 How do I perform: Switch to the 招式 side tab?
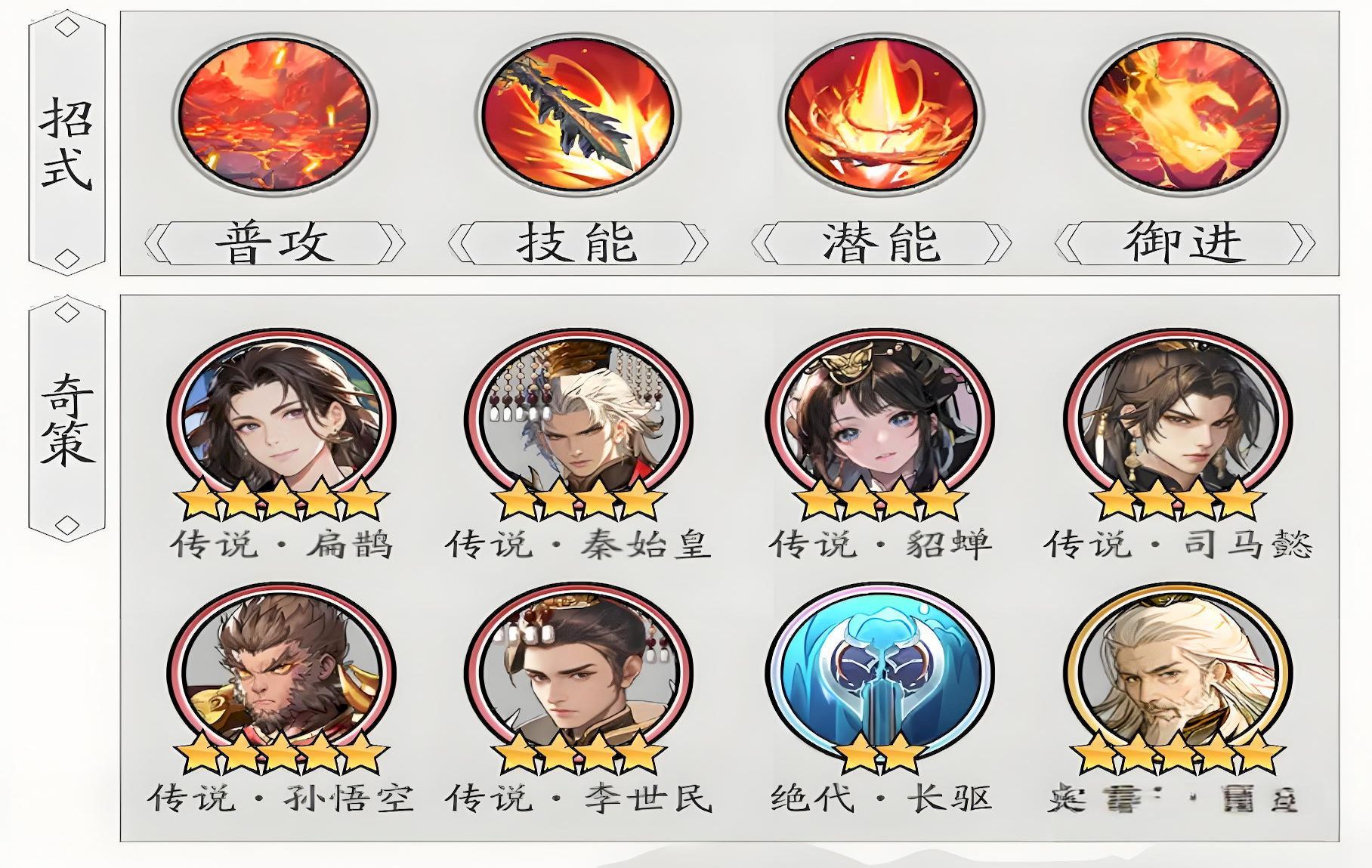coord(66,144)
